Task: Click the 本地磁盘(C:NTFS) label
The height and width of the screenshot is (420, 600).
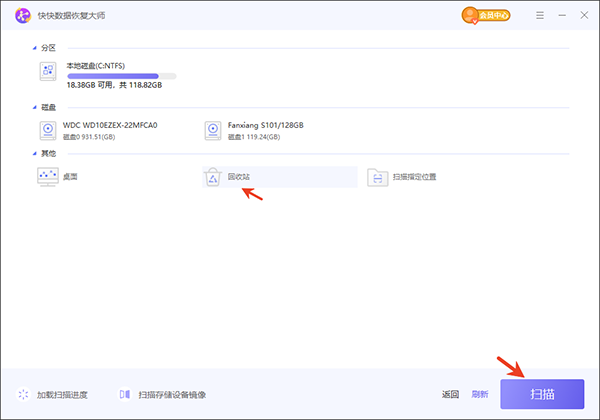Action: click(96, 66)
